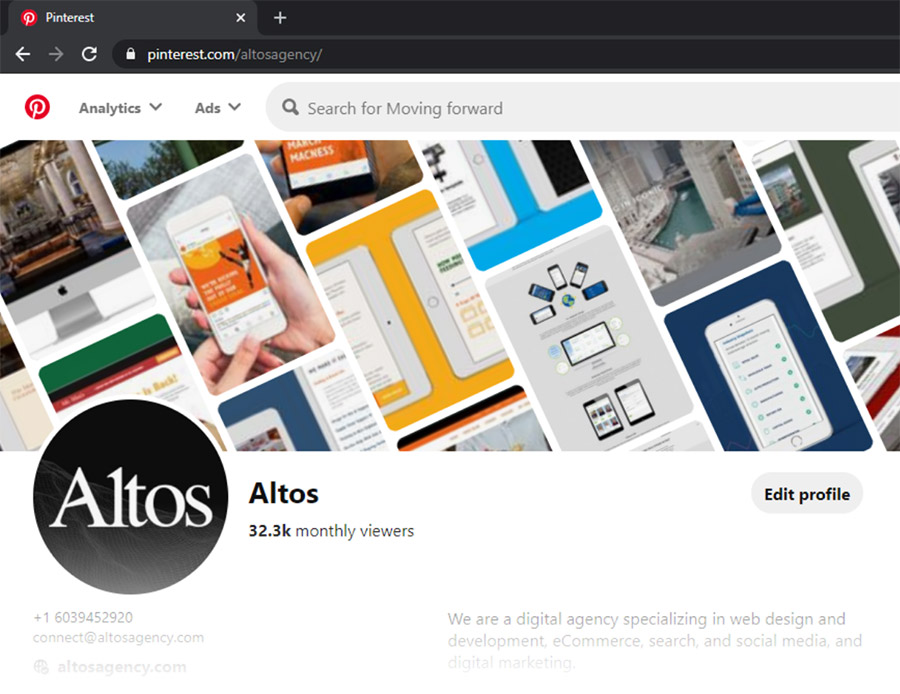
Task: Open the Altos circular profile picture
Action: 130,497
